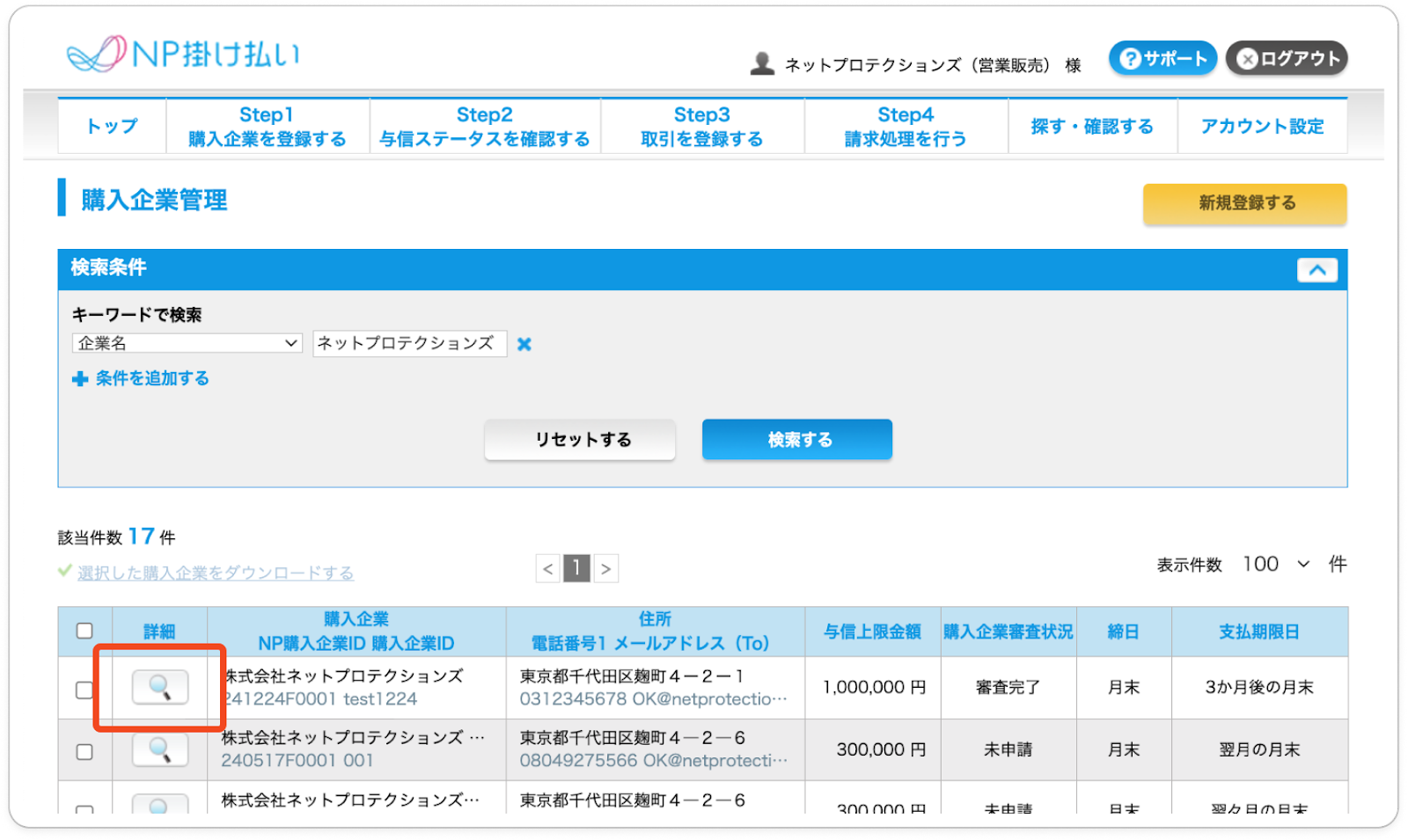The image size is (1408, 840).
Task: Click 条件を追加する link
Action: point(152,378)
